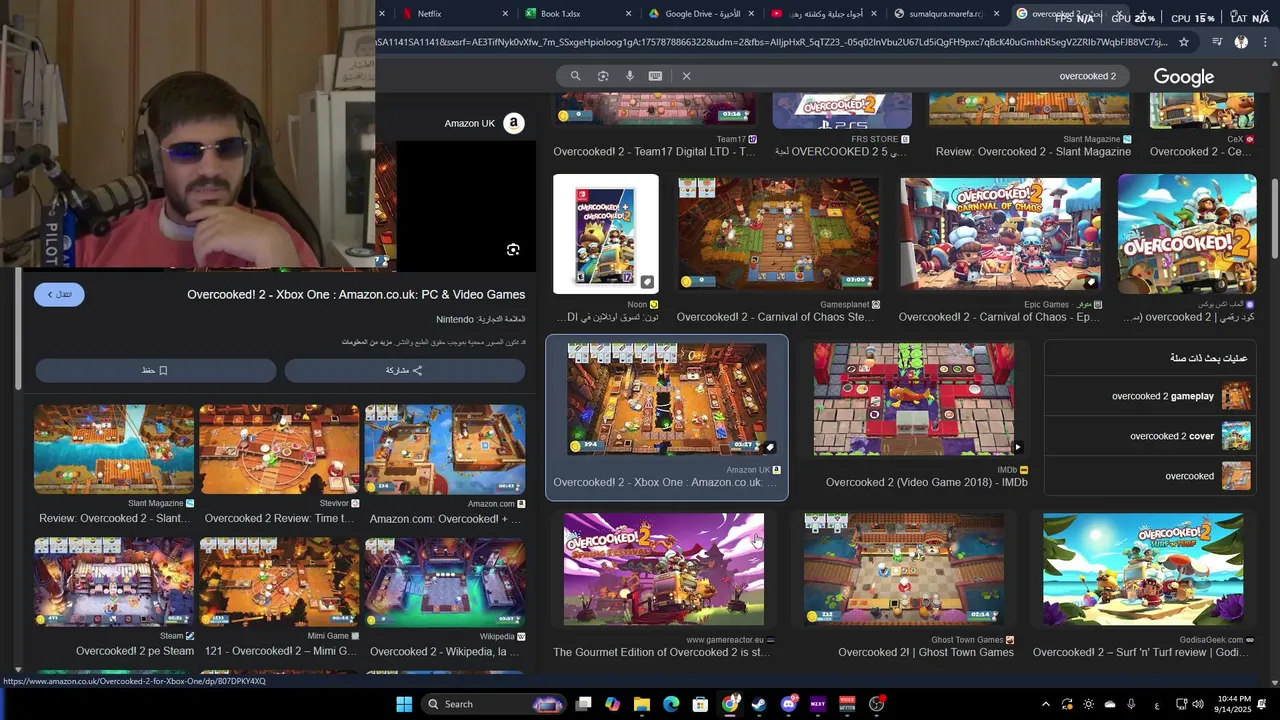Launch Copilot from the taskbar
Image resolution: width=1280 pixels, height=720 pixels.
[x=613, y=704]
